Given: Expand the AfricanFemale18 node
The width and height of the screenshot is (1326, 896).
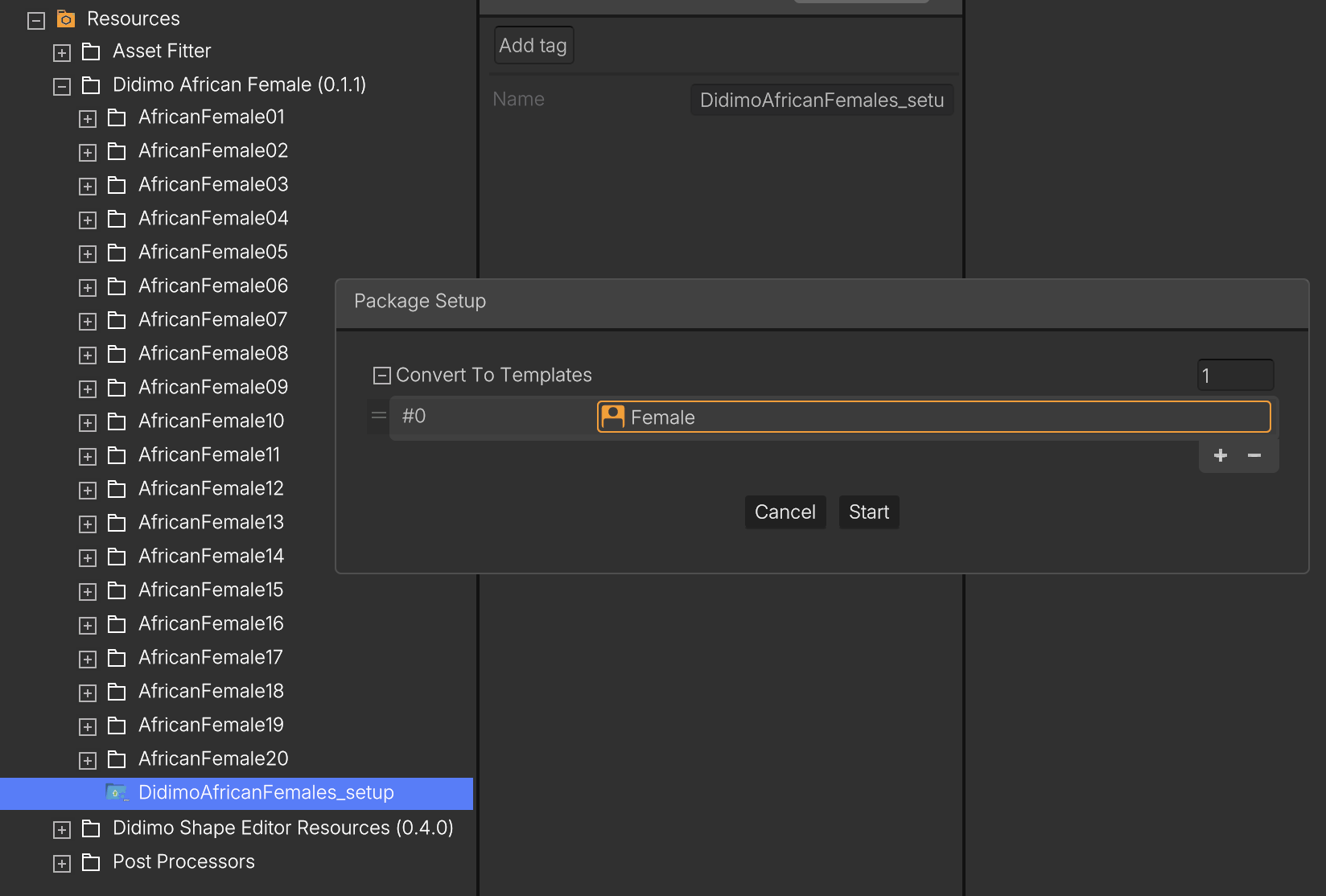Looking at the screenshot, I should [88, 693].
